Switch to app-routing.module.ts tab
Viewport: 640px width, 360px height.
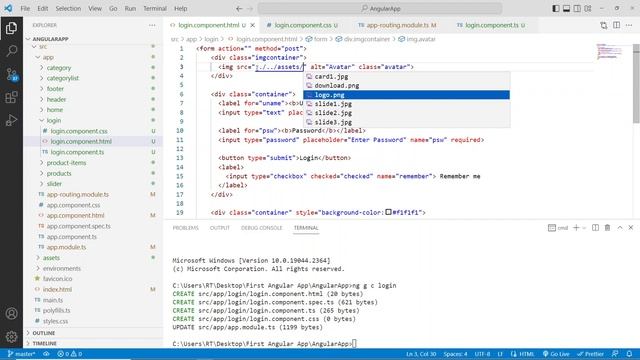pyautogui.click(x=397, y=25)
